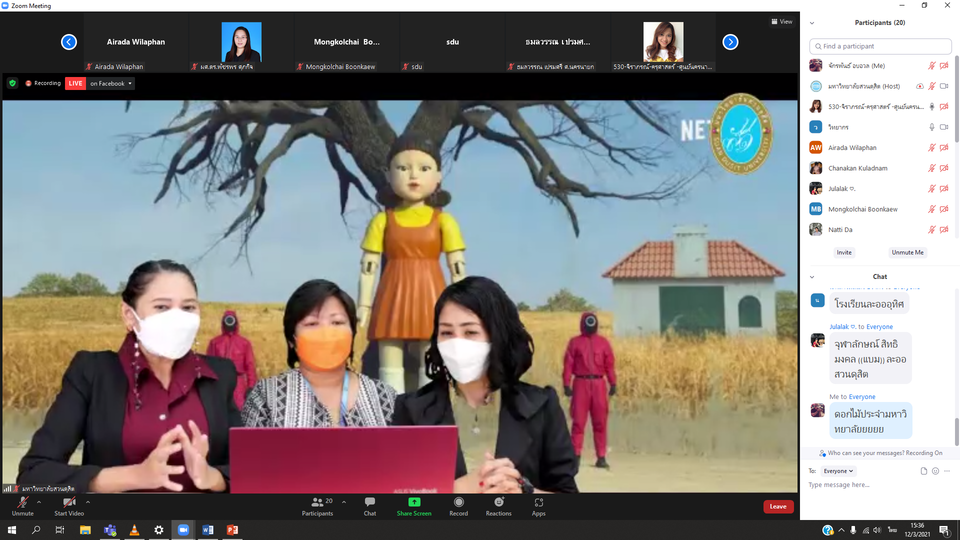Open chat more options (three dots)

[x=947, y=471]
